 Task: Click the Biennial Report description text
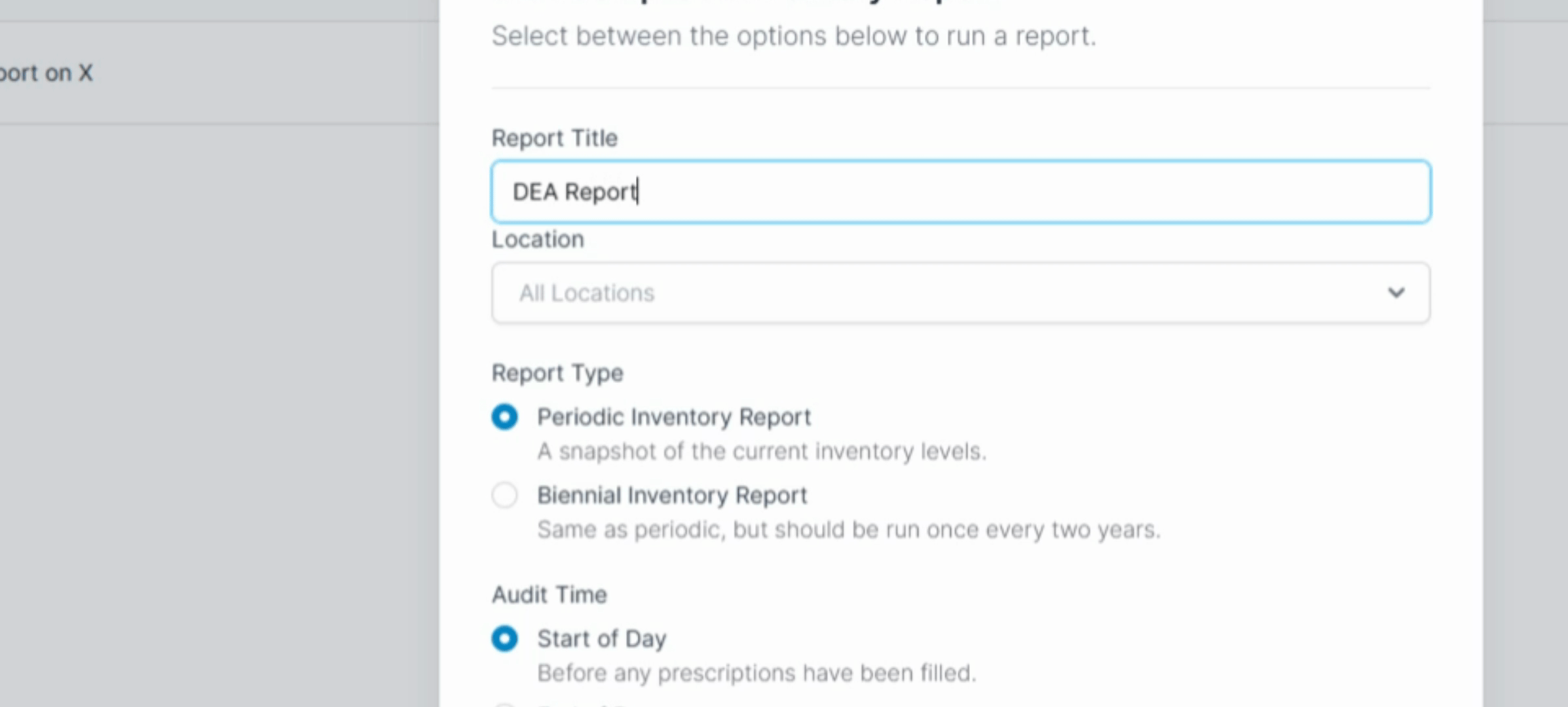click(848, 529)
